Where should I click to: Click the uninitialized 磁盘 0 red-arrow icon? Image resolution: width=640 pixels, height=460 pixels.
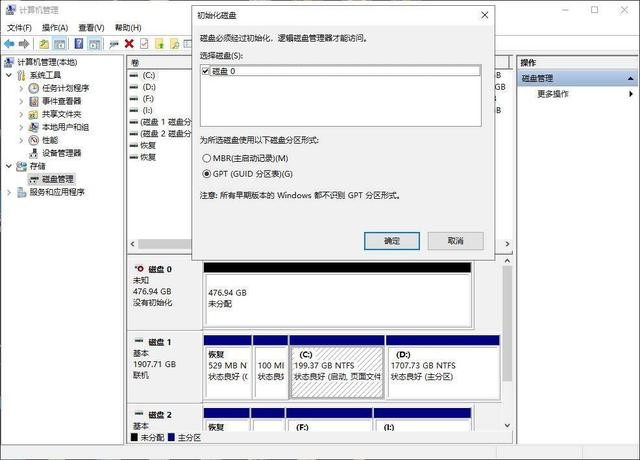pos(139,269)
